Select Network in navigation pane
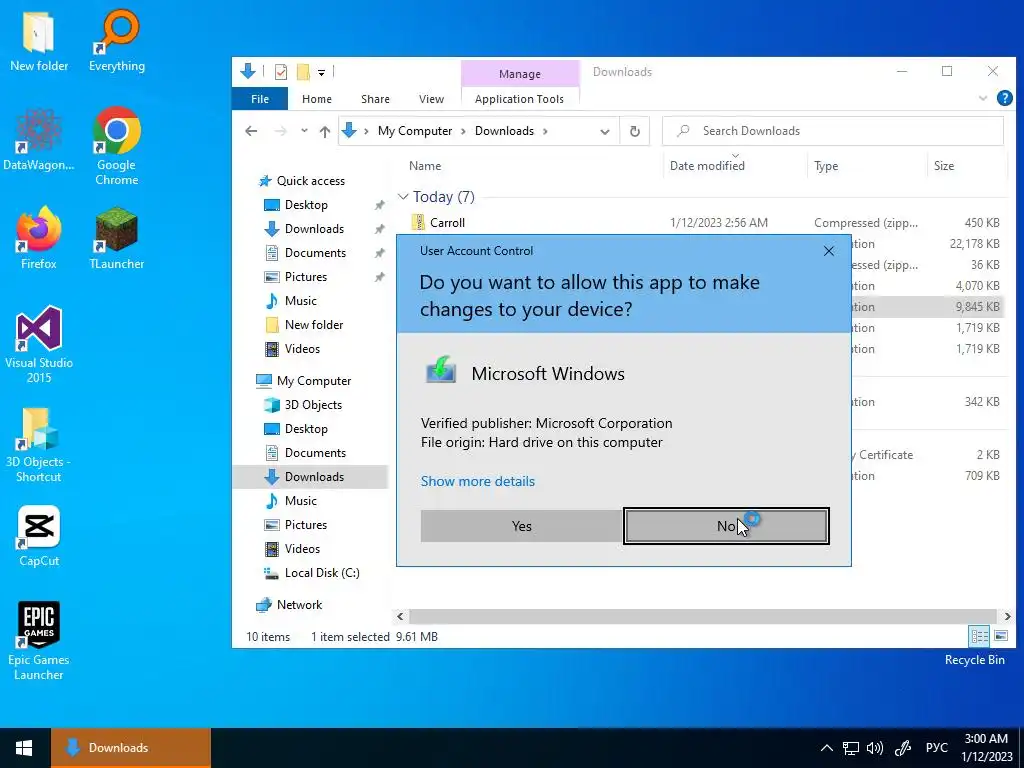Image resolution: width=1024 pixels, height=768 pixels. (x=299, y=605)
